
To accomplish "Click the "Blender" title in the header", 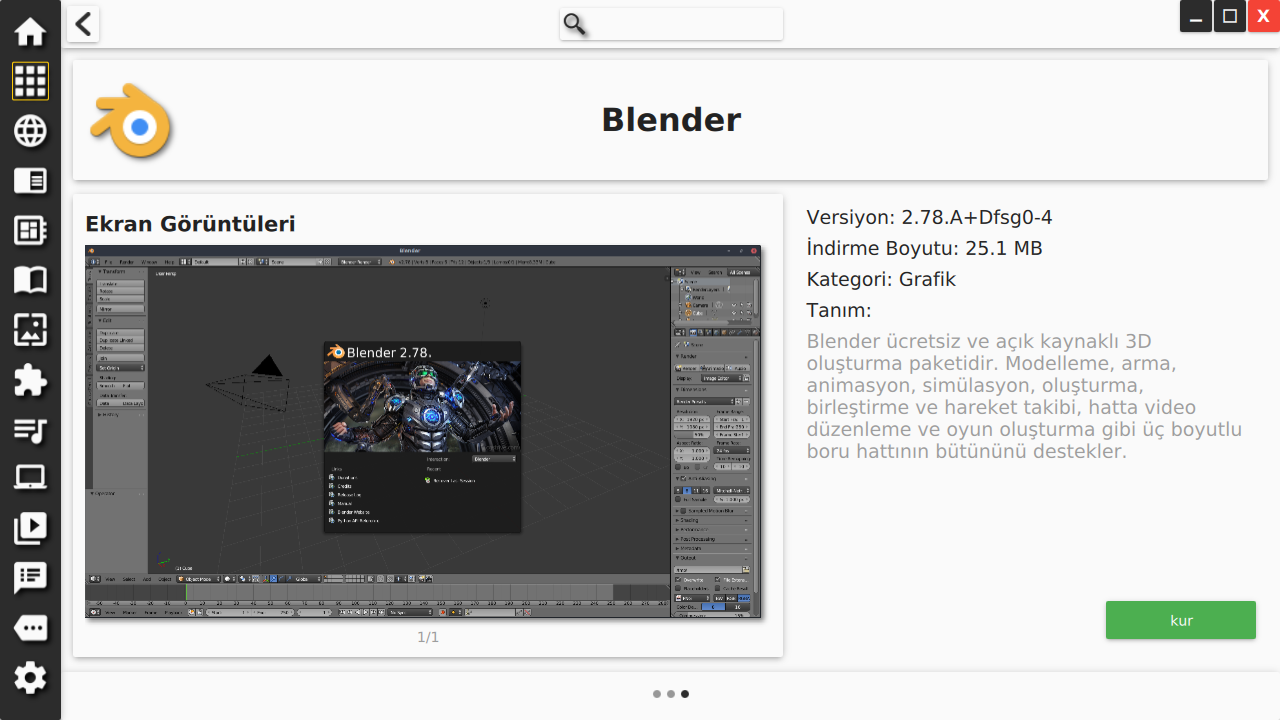I will 671,120.
